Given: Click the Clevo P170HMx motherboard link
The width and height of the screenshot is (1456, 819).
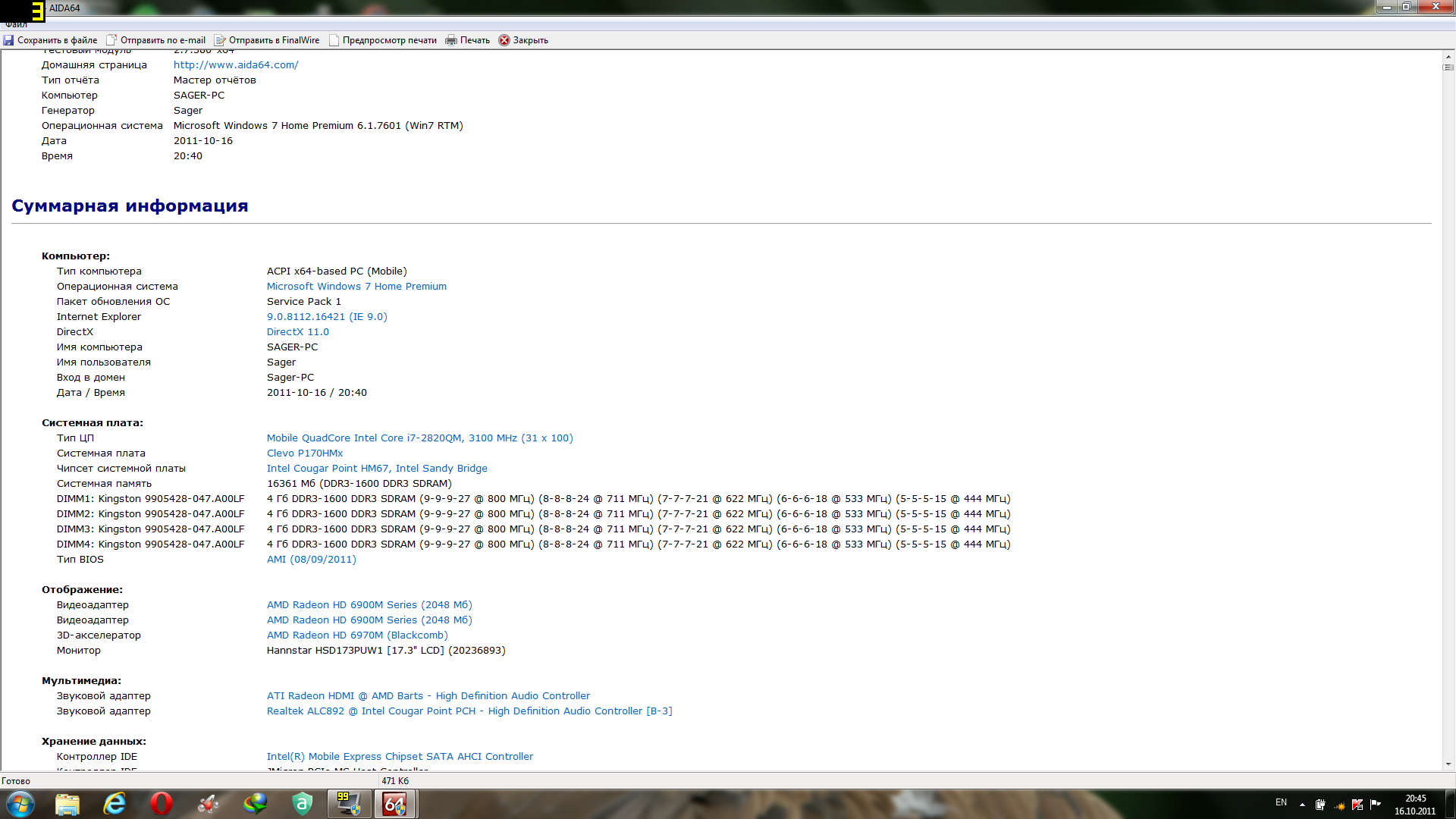Looking at the screenshot, I should coord(305,453).
